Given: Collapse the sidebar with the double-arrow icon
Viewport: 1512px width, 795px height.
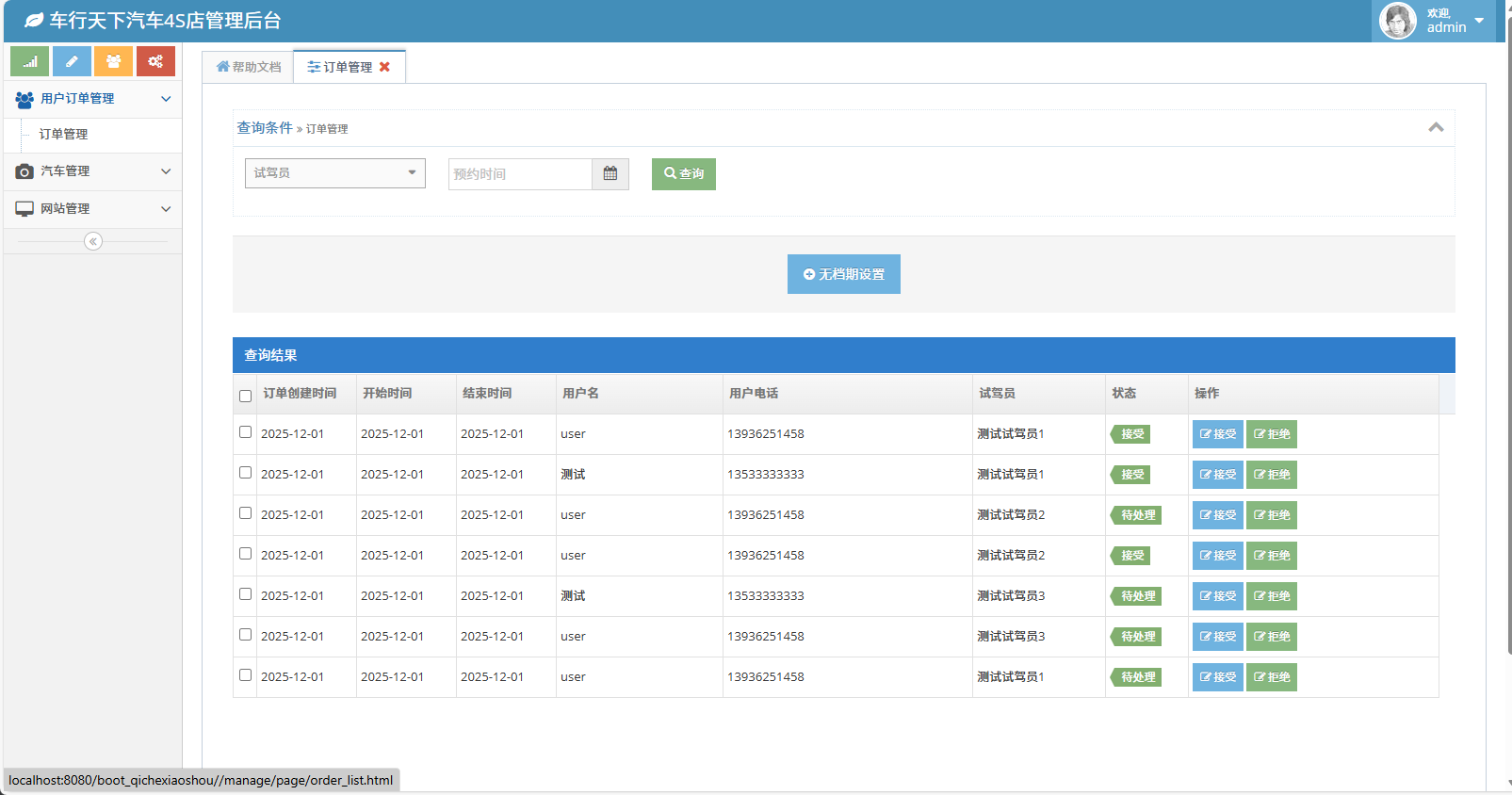Looking at the screenshot, I should (x=93, y=241).
